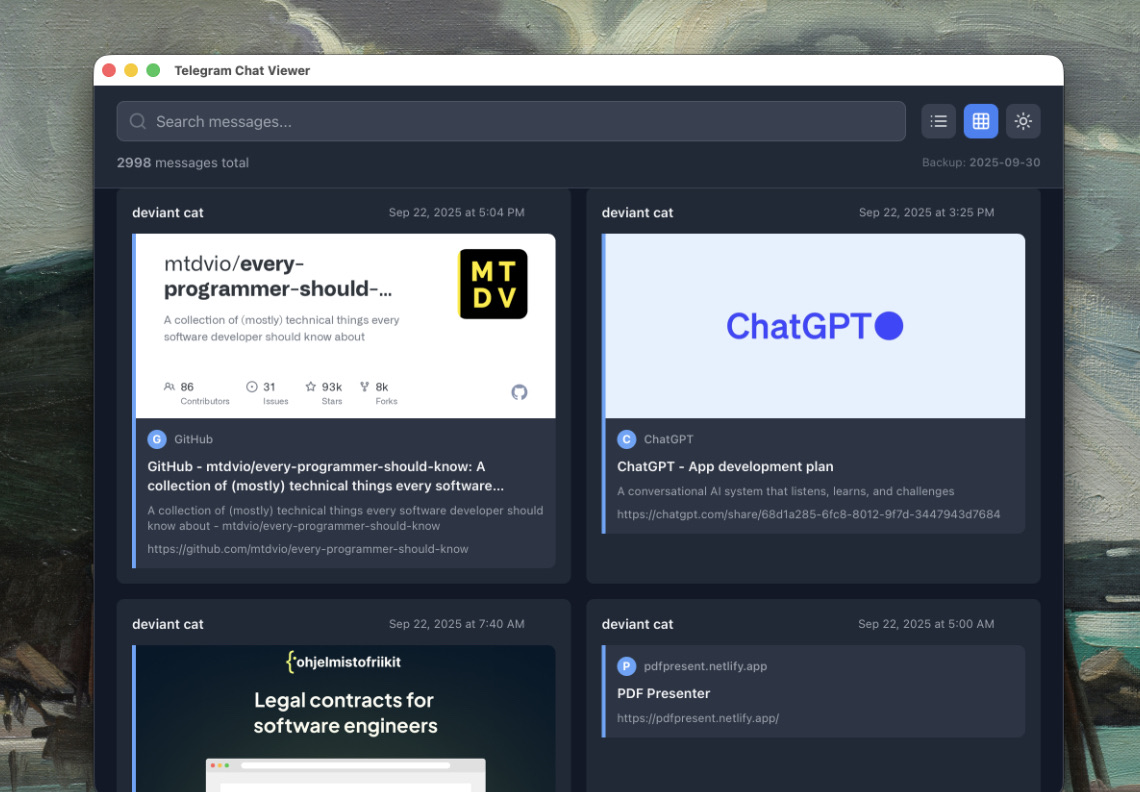Open the 'PDF Presenter' title
The height and width of the screenshot is (792, 1140).
[x=663, y=694]
